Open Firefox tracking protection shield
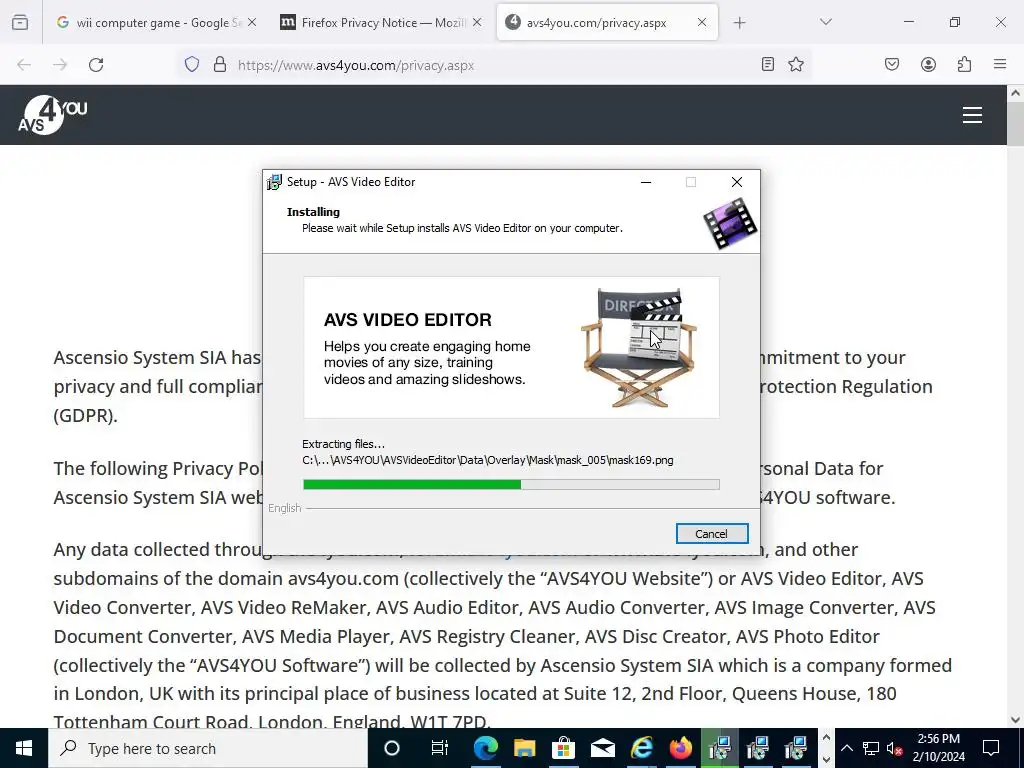 [x=191, y=65]
